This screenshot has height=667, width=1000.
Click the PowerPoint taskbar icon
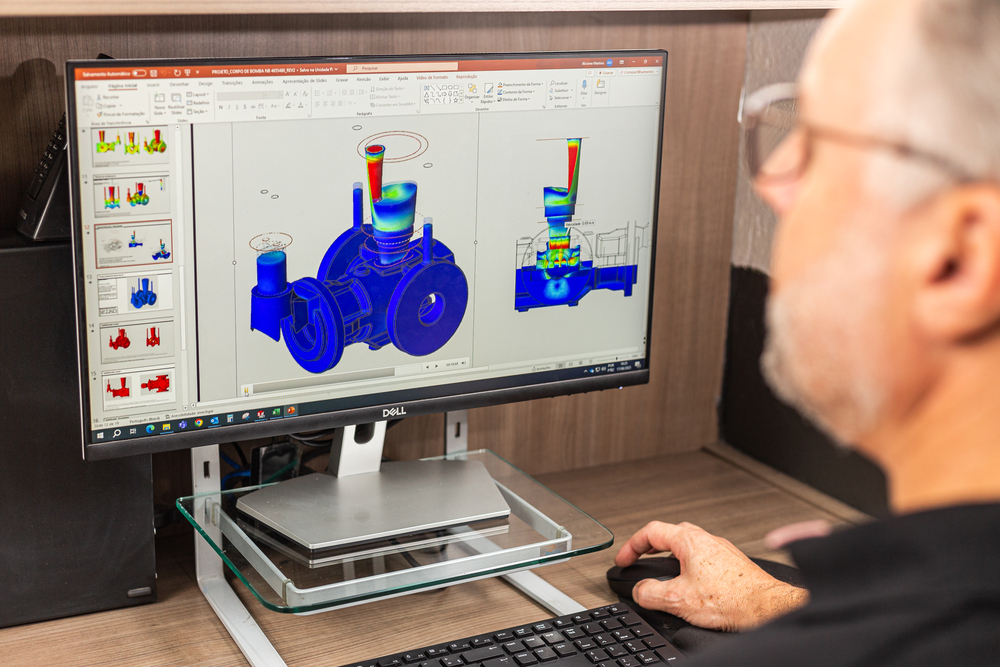[291, 411]
